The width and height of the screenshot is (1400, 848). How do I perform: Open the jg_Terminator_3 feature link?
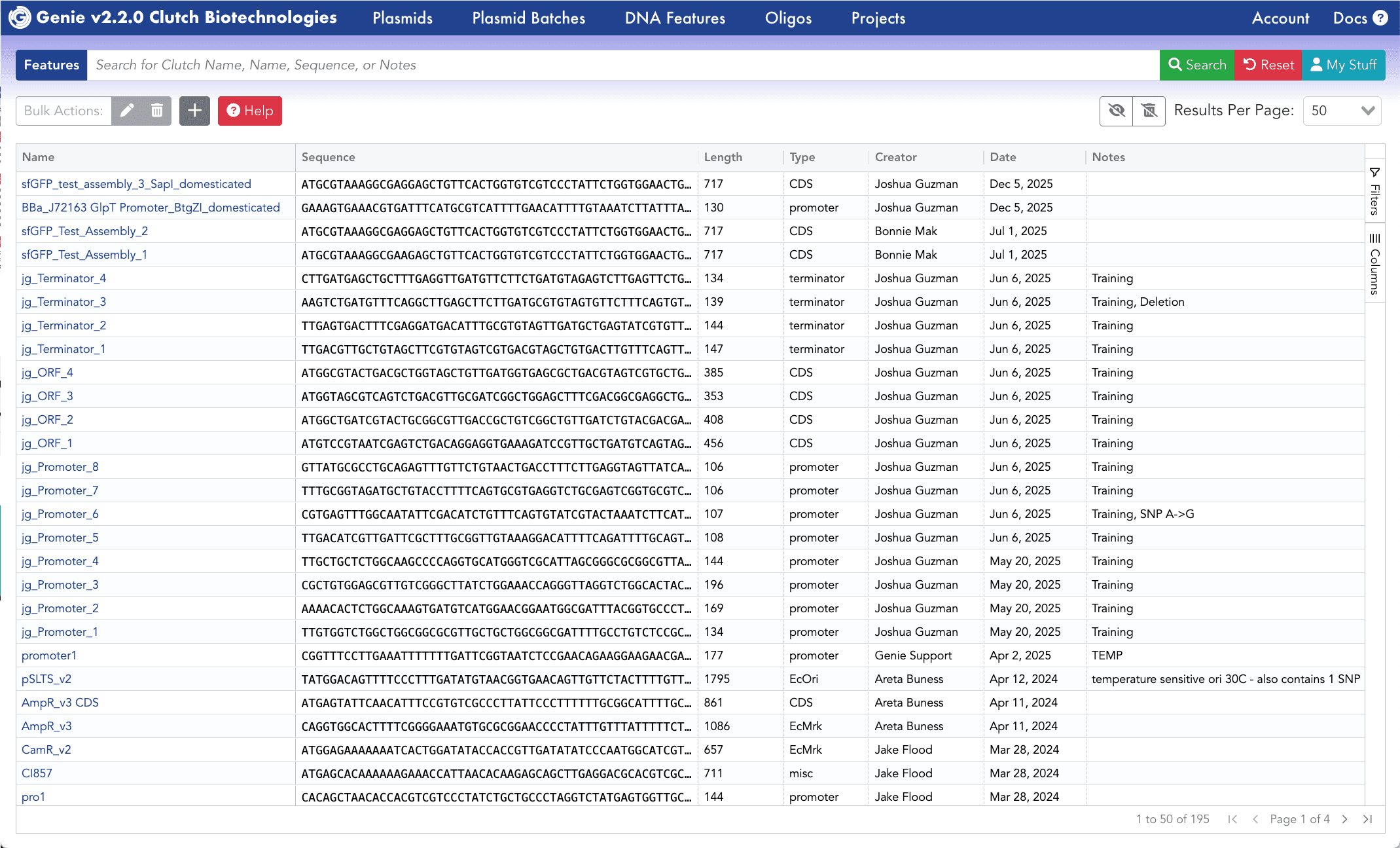coord(63,302)
